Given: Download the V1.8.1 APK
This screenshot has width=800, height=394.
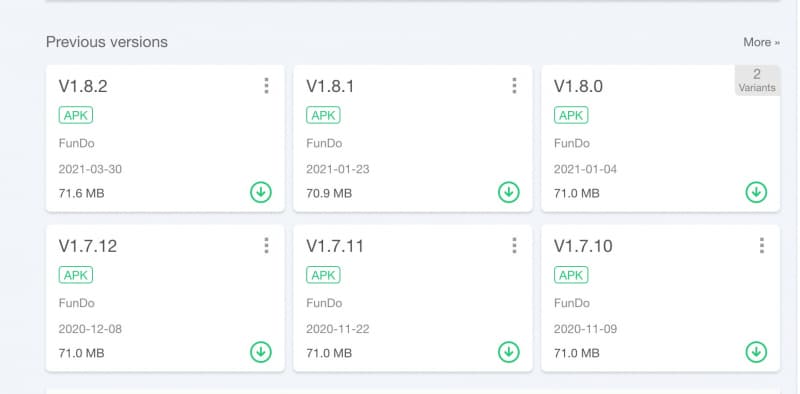Looking at the screenshot, I should [x=509, y=192].
